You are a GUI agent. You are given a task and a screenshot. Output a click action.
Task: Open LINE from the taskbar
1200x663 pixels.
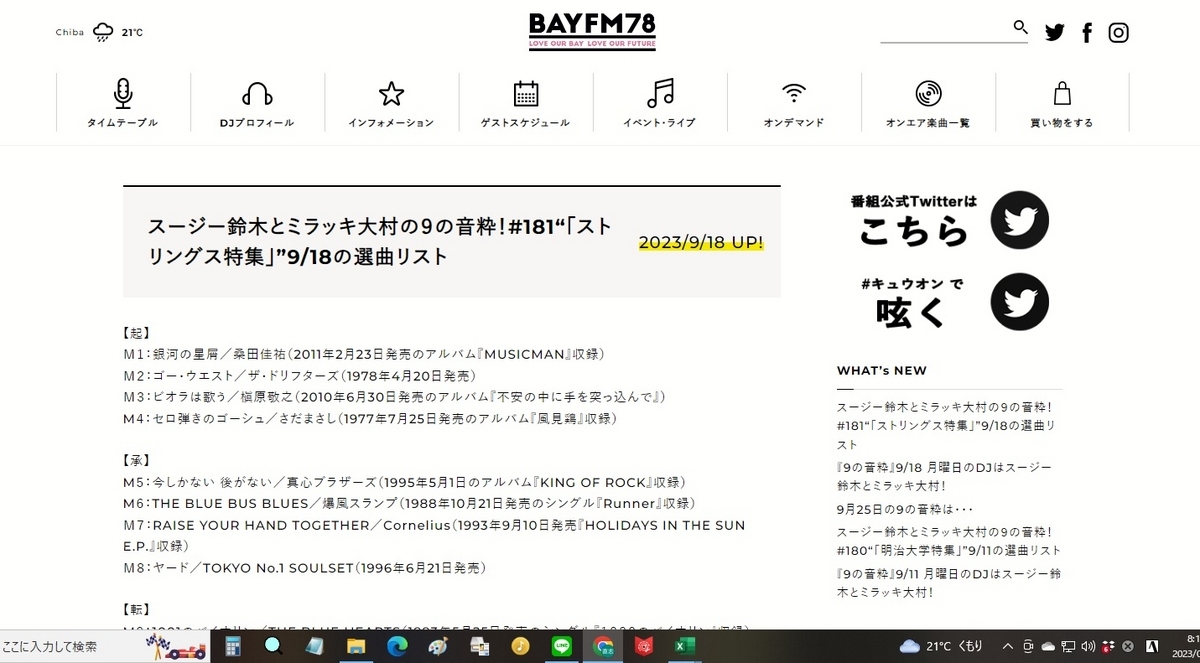pos(561,647)
